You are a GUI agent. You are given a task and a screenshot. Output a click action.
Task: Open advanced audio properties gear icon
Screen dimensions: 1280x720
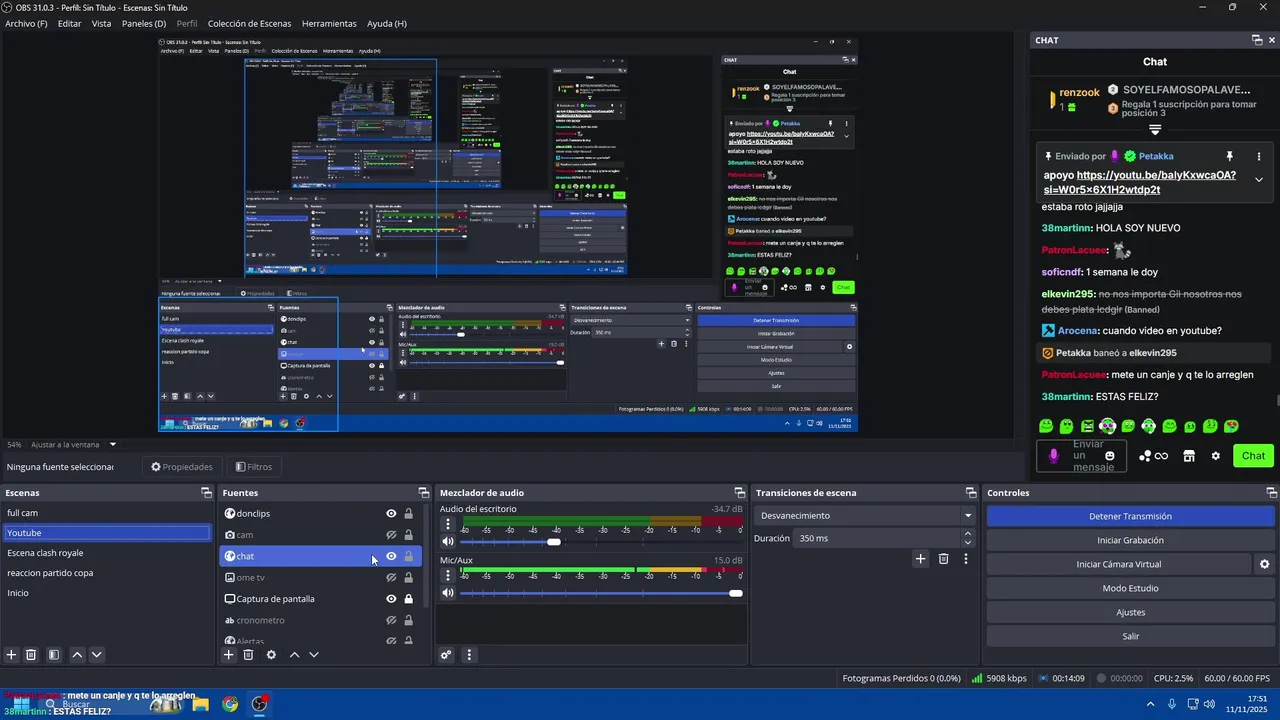446,655
